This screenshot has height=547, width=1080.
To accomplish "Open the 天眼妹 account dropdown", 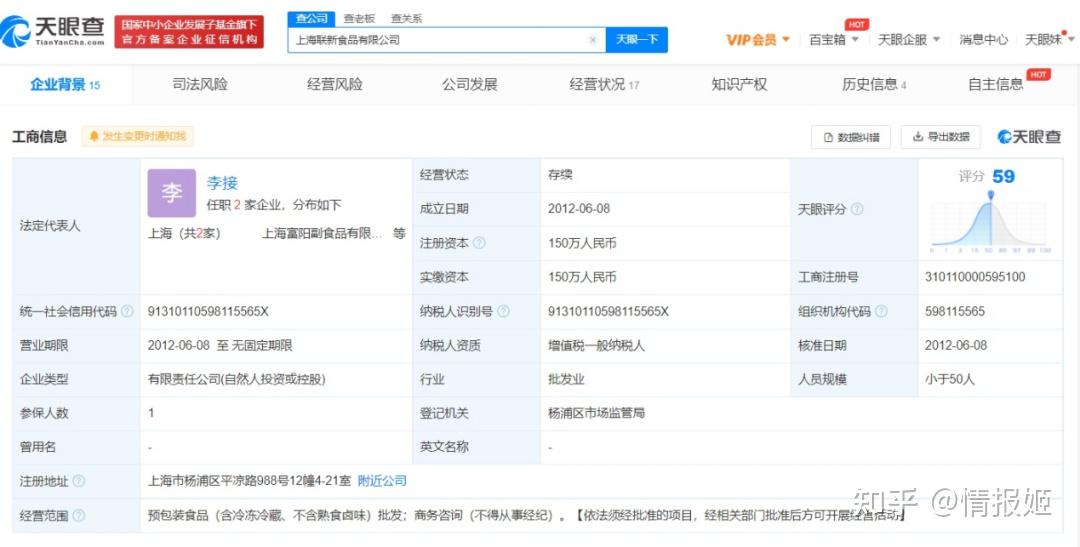I will [x=1049, y=40].
